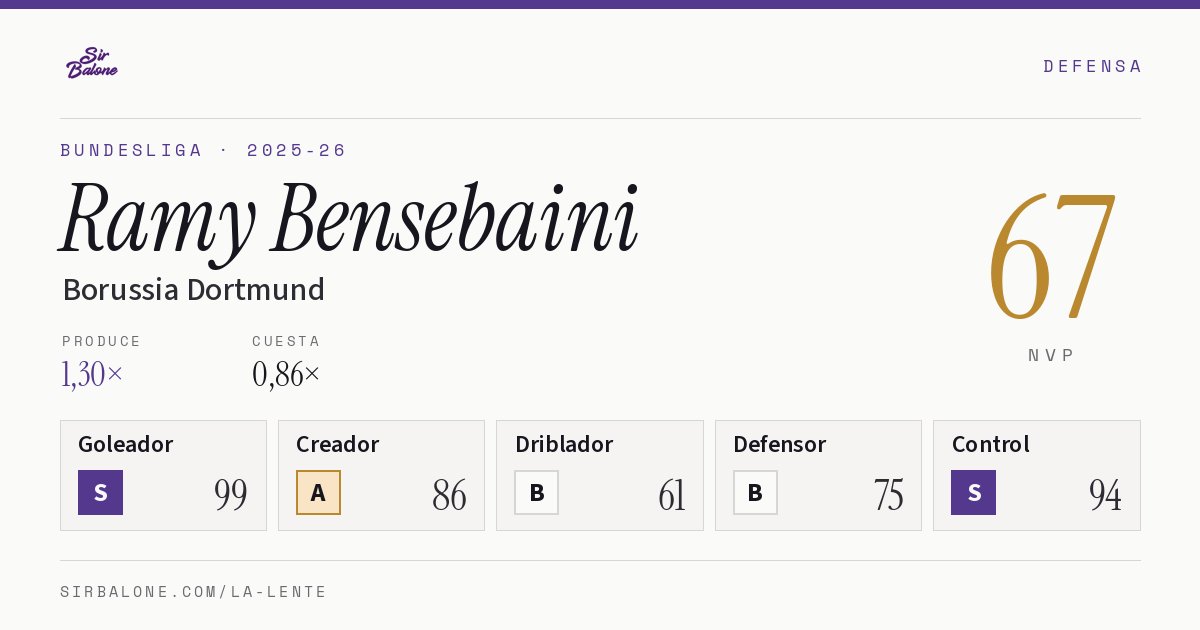Click the Driblador score 61

click(x=672, y=495)
